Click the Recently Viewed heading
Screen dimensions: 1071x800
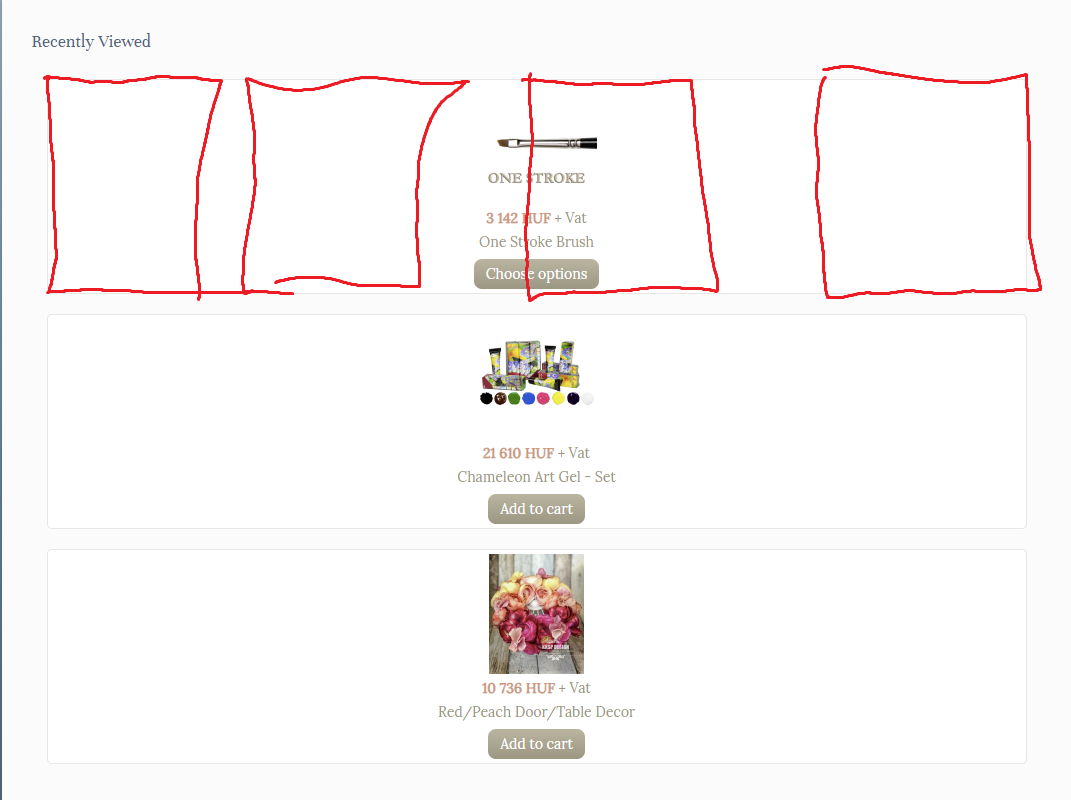[x=91, y=42]
